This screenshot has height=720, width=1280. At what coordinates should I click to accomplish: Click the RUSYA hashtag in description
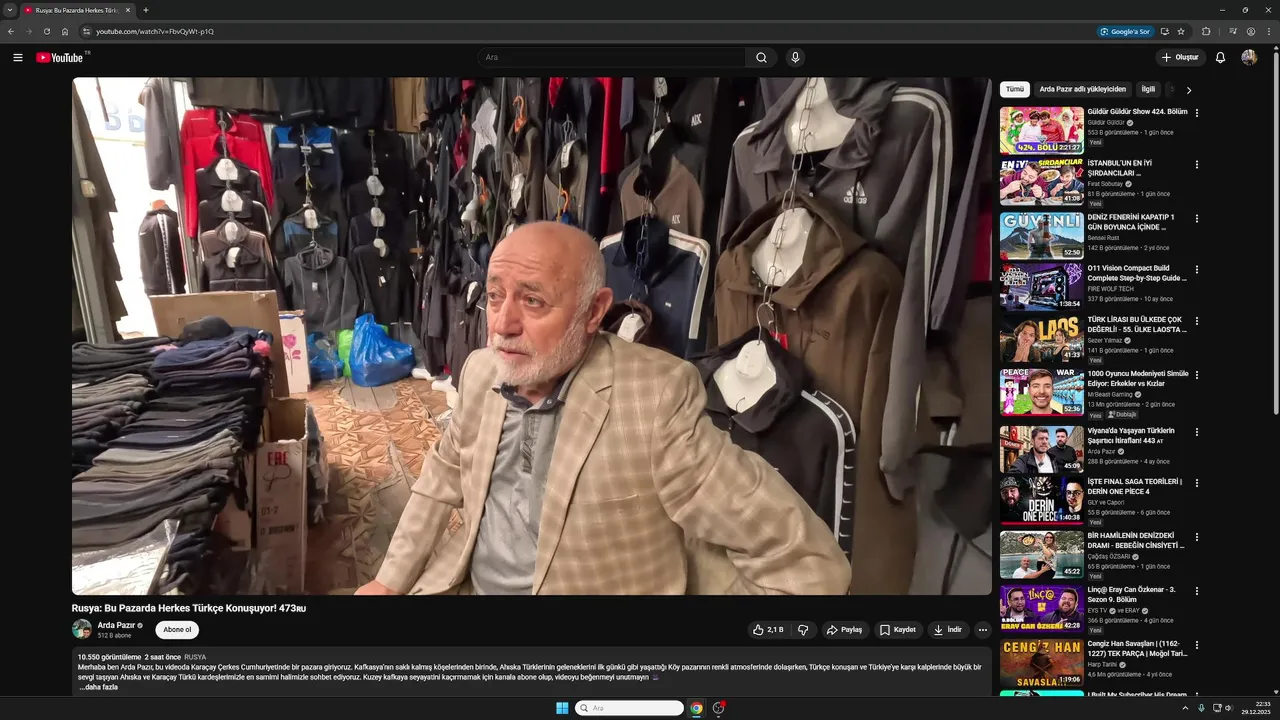195,657
